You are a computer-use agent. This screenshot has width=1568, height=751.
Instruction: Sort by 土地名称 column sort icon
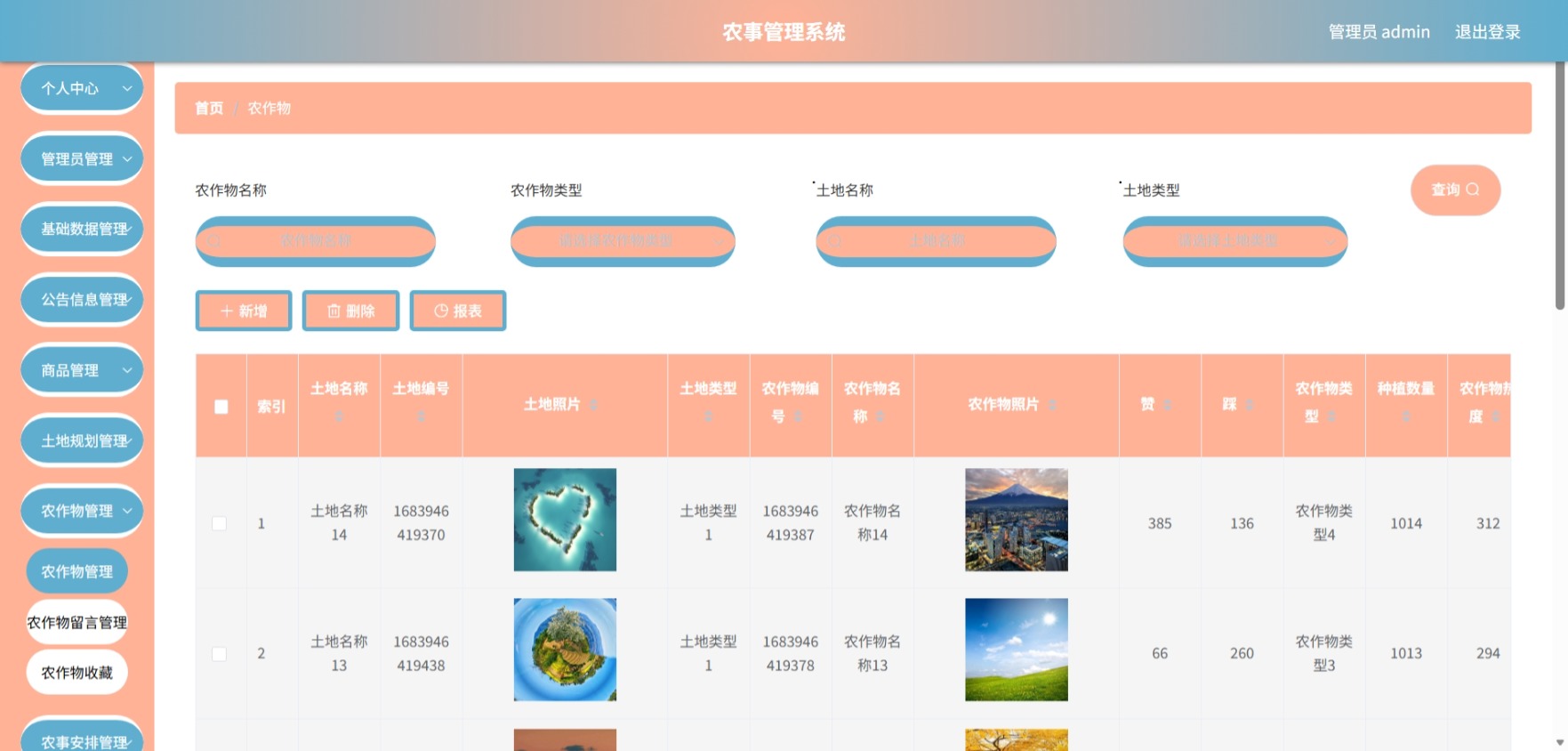pyautogui.click(x=339, y=416)
